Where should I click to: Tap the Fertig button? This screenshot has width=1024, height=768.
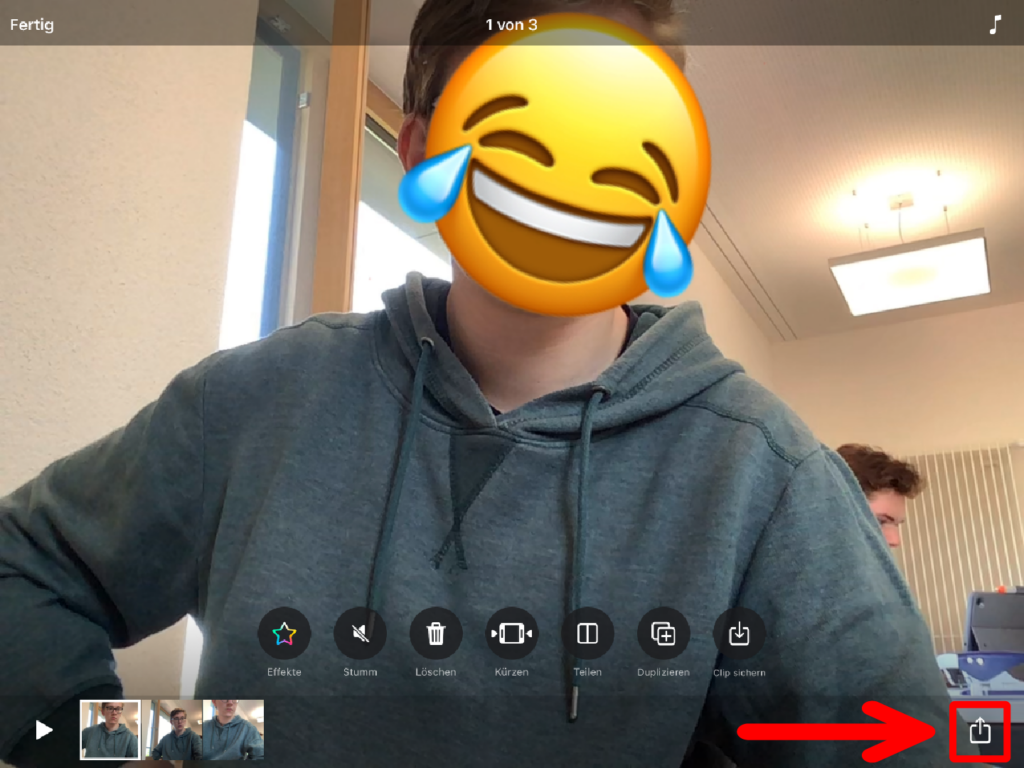coord(32,25)
